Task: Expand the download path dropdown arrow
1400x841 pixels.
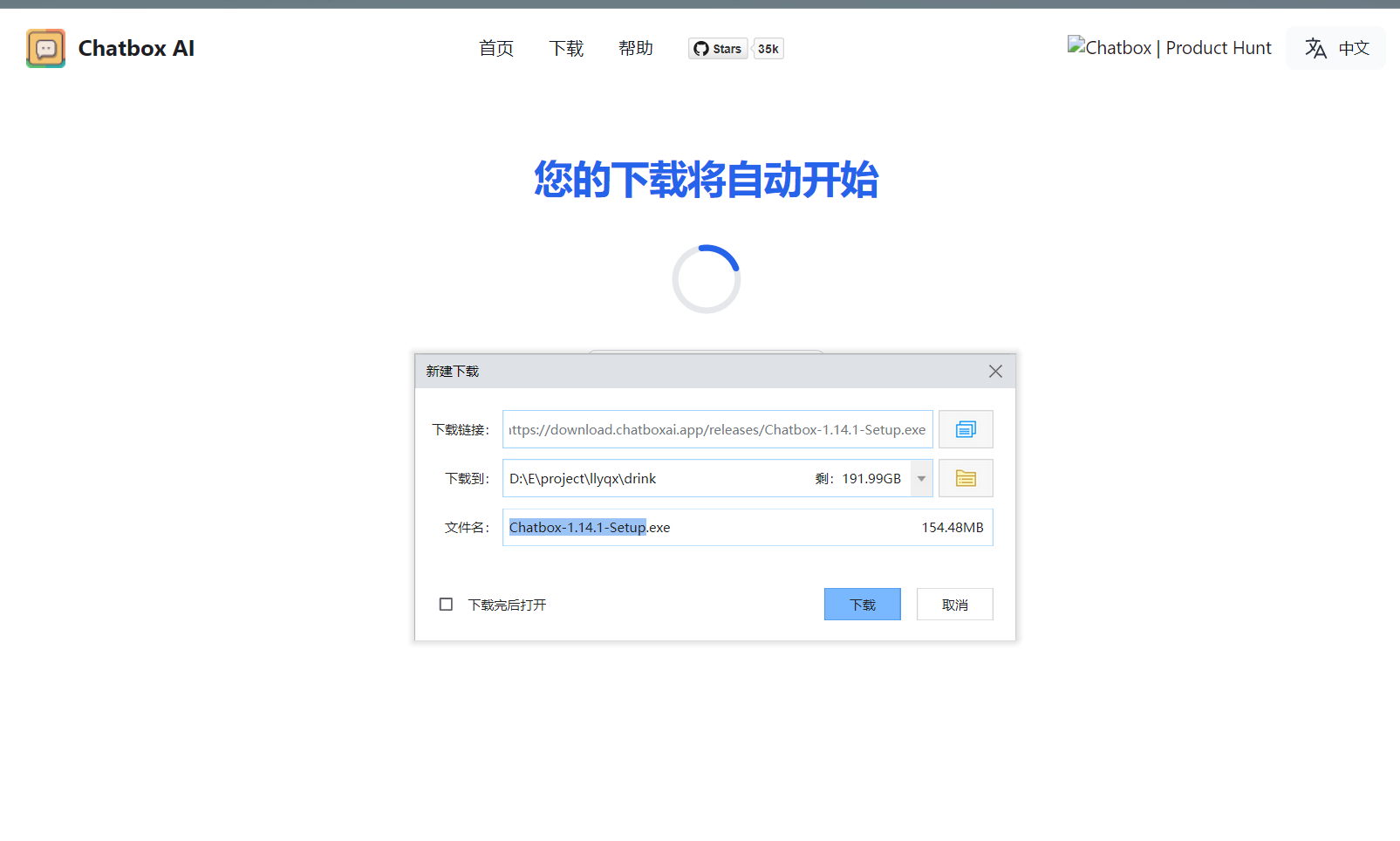Action: (x=921, y=478)
